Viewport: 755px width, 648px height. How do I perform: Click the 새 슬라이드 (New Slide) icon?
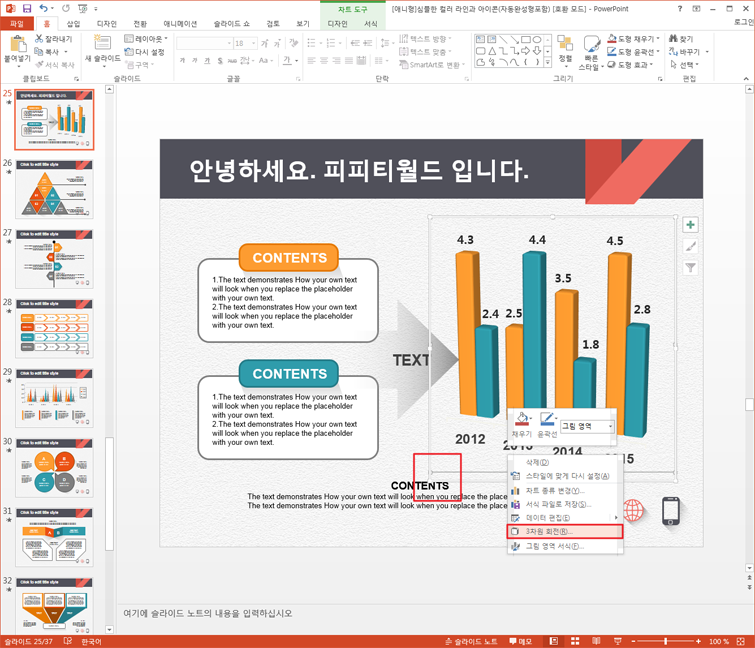coord(102,42)
